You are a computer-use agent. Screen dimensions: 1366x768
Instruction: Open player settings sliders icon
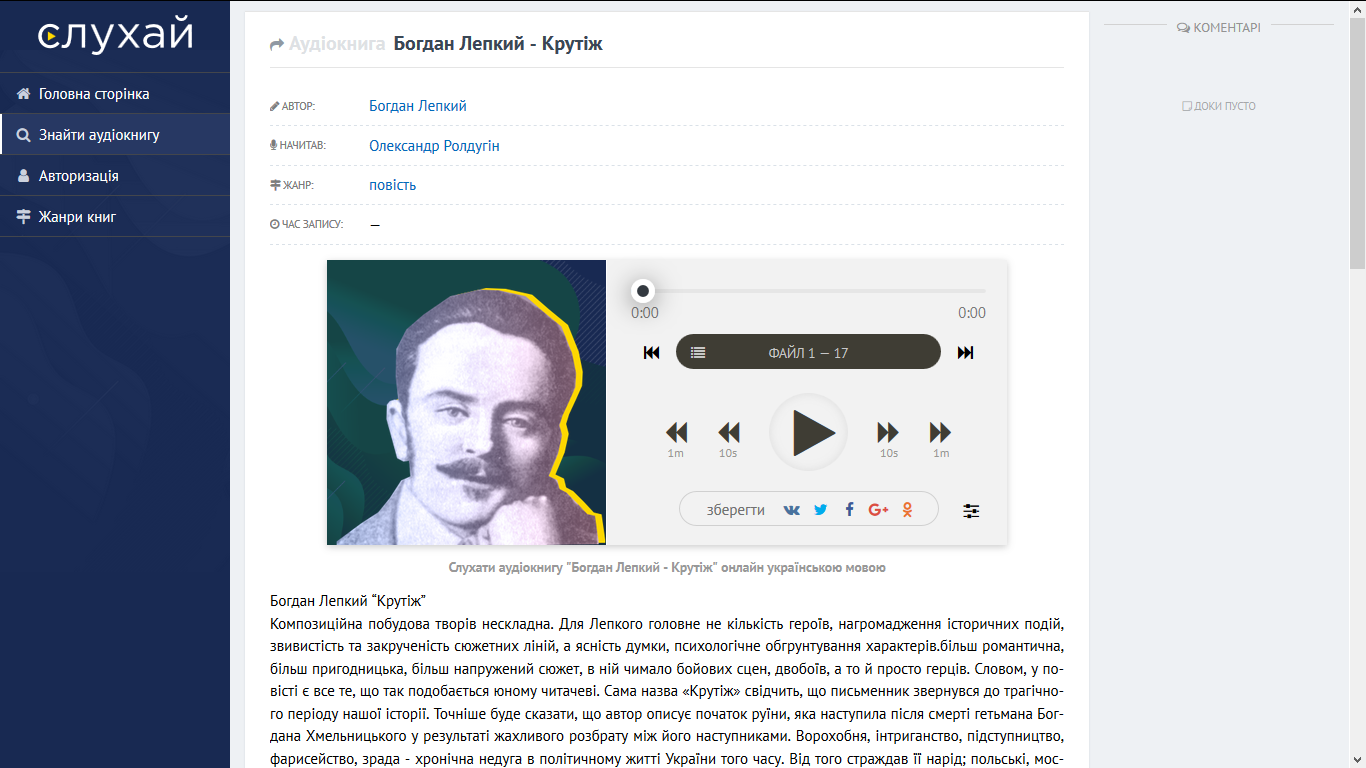pyautogui.click(x=971, y=511)
